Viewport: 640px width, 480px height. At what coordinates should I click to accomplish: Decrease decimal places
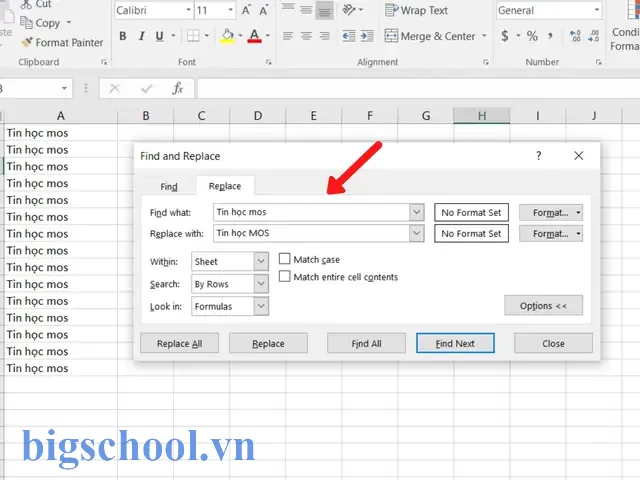[x=593, y=36]
